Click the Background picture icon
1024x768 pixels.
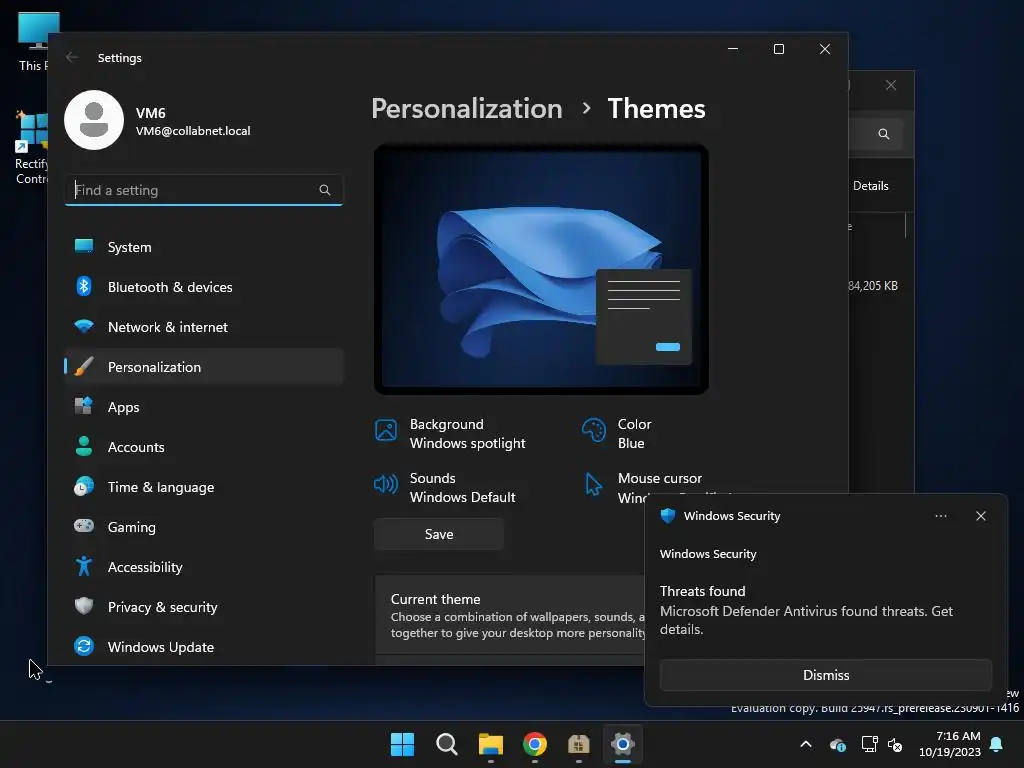pyautogui.click(x=386, y=430)
